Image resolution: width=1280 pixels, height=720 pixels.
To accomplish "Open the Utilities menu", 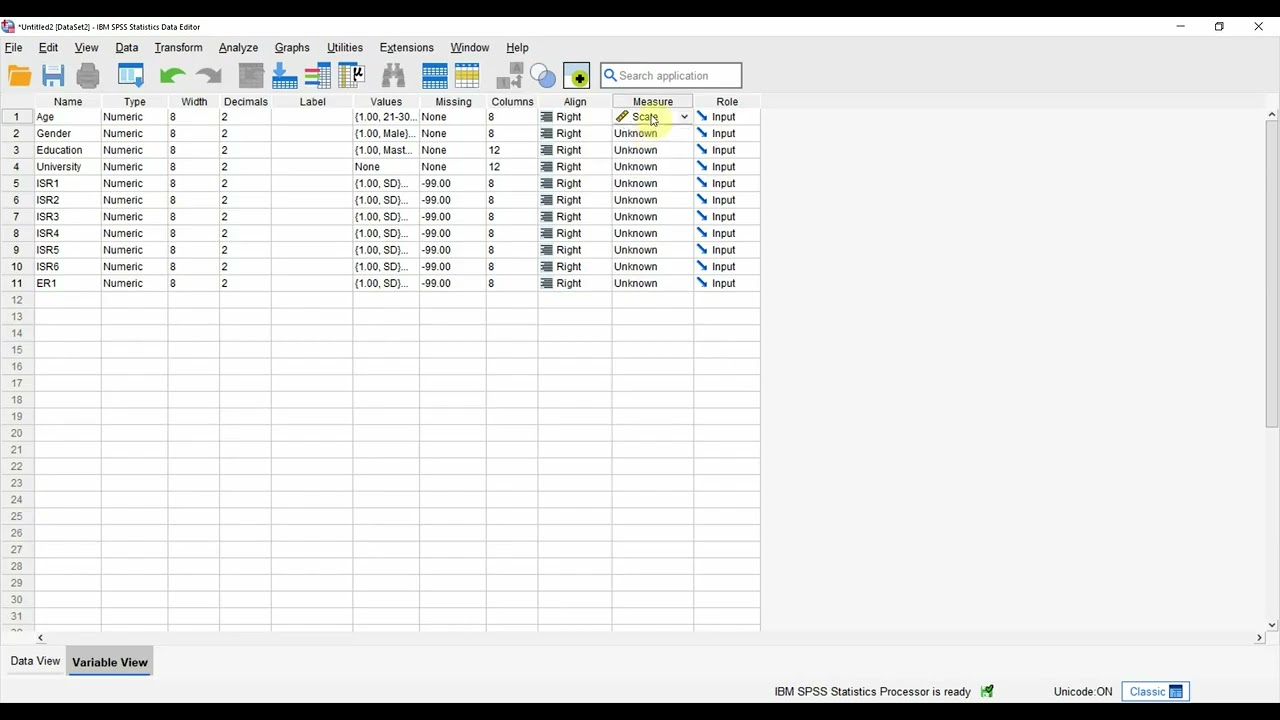I will coord(345,48).
